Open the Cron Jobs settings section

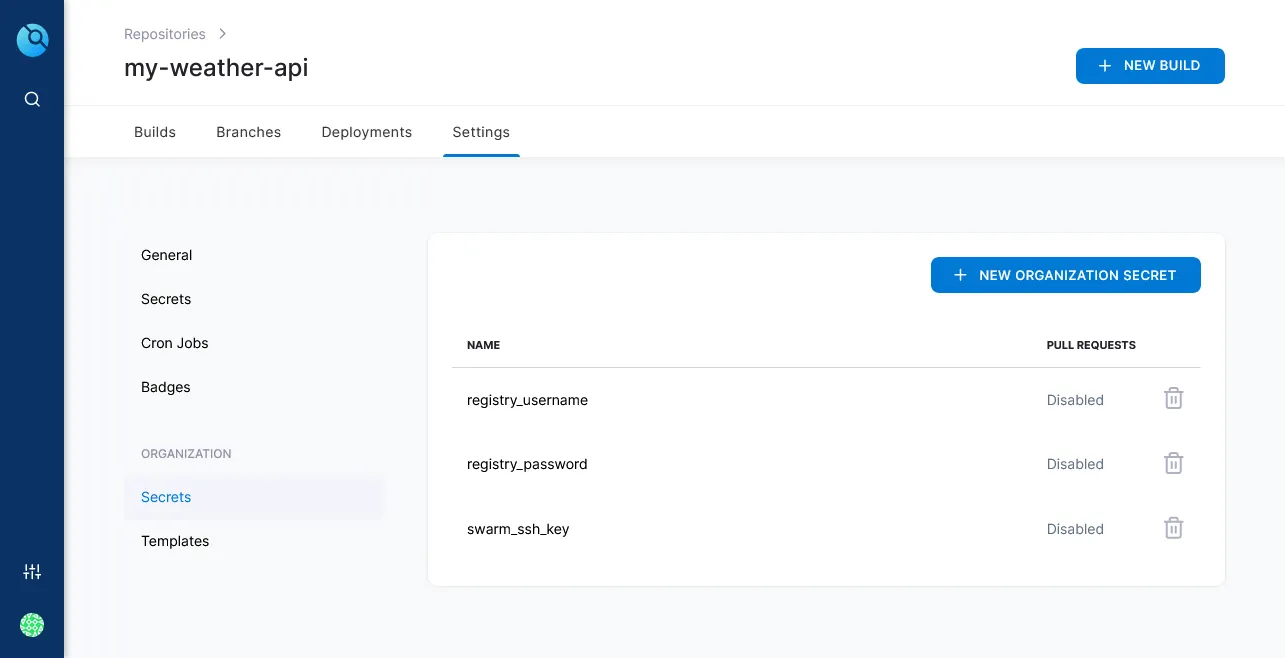[x=175, y=343]
